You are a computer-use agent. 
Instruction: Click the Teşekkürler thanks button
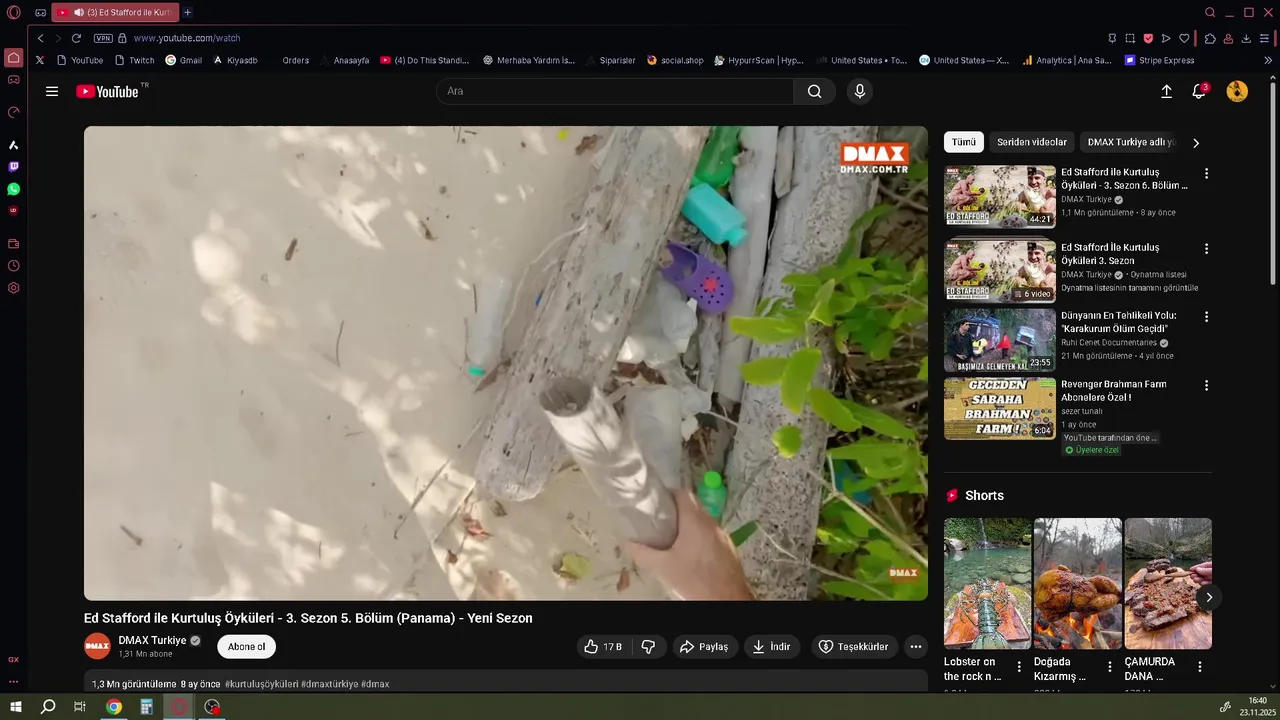point(853,647)
